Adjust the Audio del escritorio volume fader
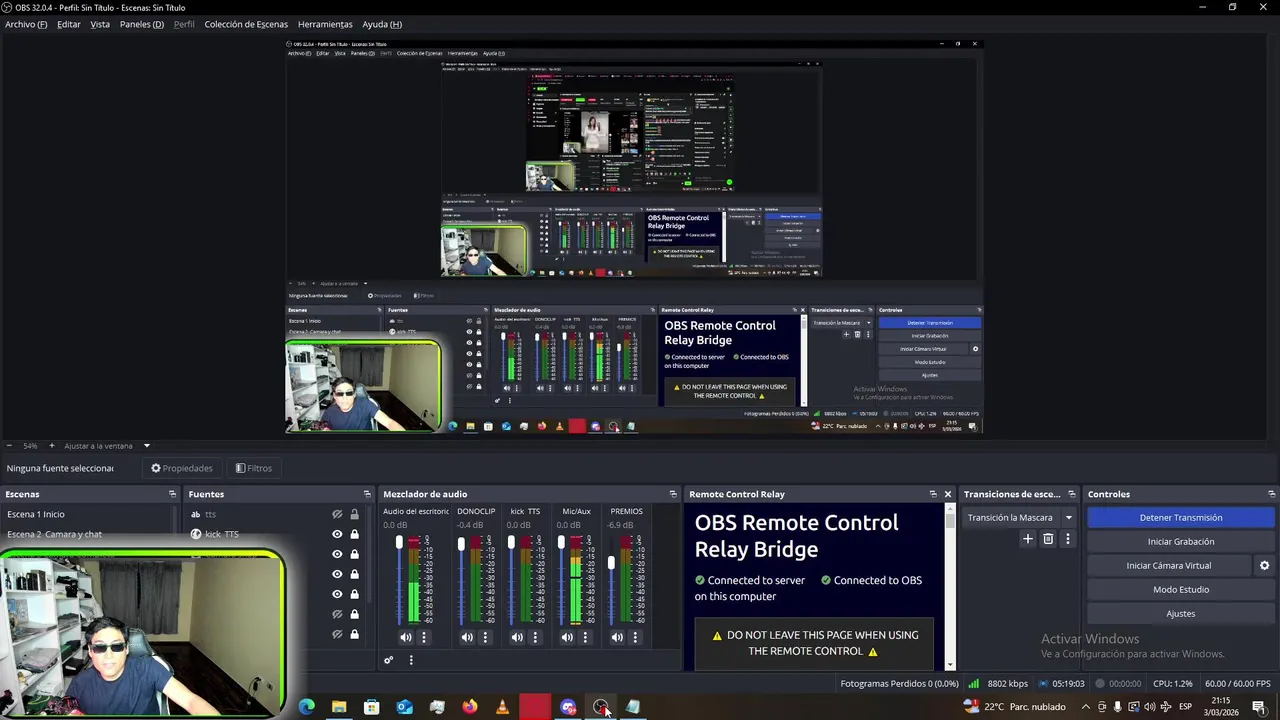The width and height of the screenshot is (1280, 720). (399, 543)
